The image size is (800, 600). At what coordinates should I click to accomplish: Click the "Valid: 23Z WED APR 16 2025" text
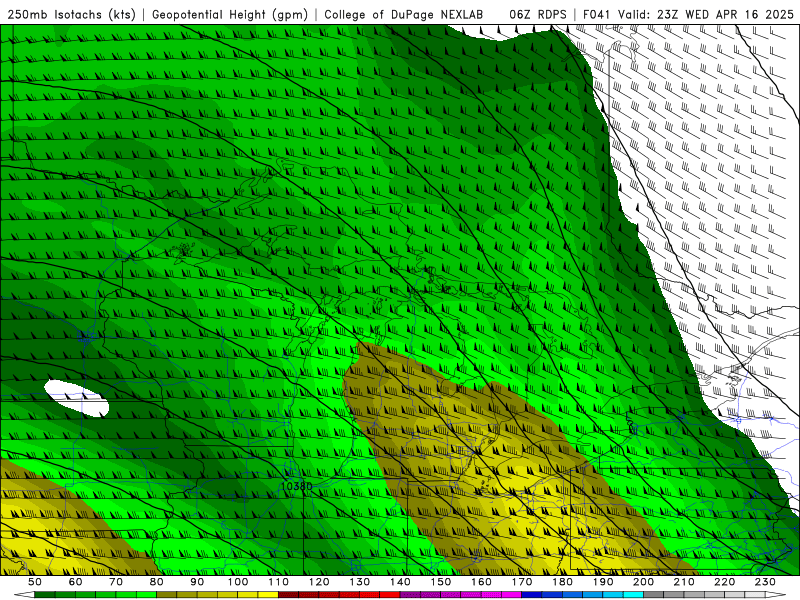[x=705, y=14]
